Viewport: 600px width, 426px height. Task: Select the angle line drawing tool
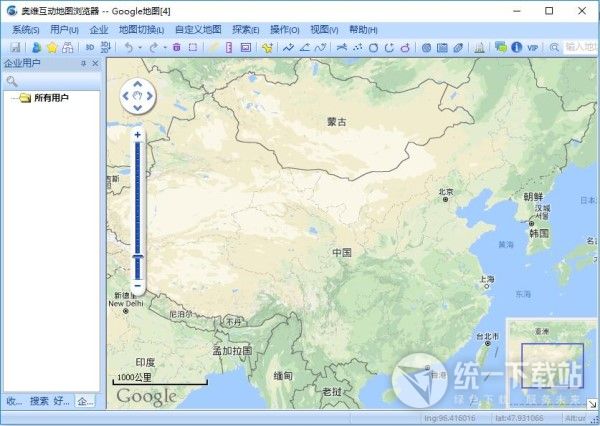(305, 47)
